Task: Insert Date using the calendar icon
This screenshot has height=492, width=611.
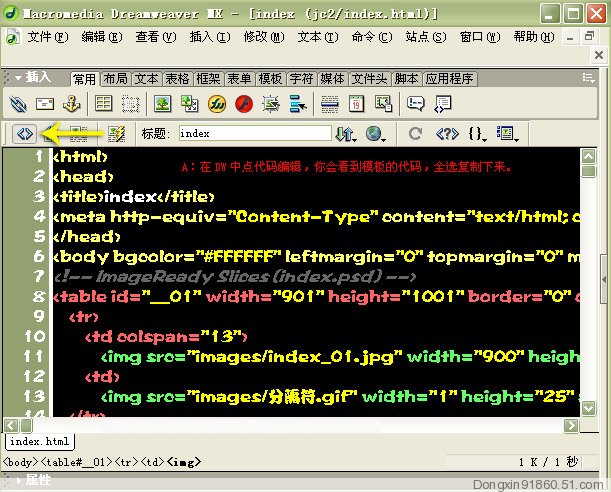Action: (x=357, y=104)
